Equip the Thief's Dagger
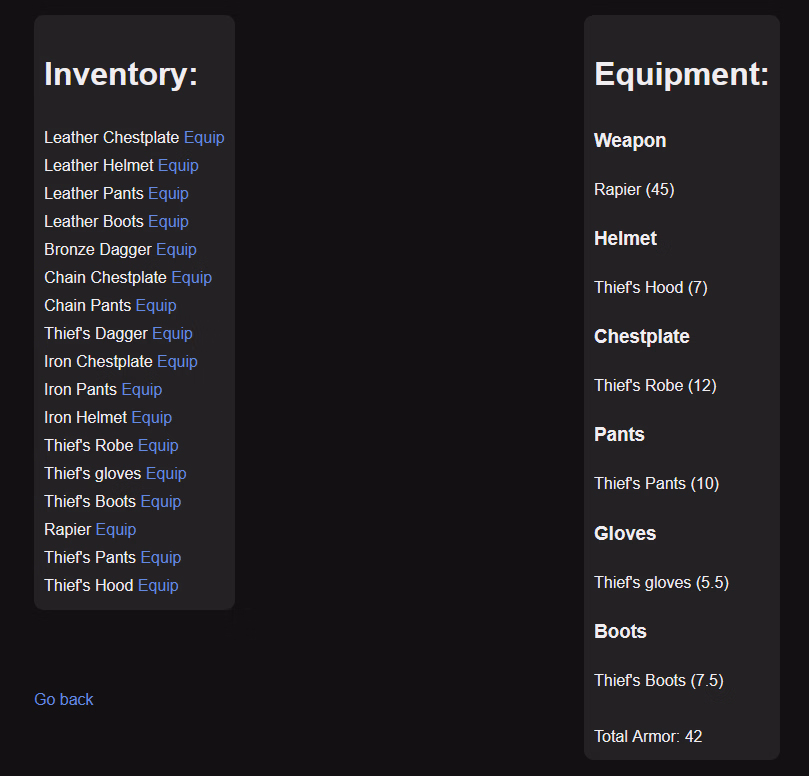Viewport: 809px width, 776px height. 172,334
